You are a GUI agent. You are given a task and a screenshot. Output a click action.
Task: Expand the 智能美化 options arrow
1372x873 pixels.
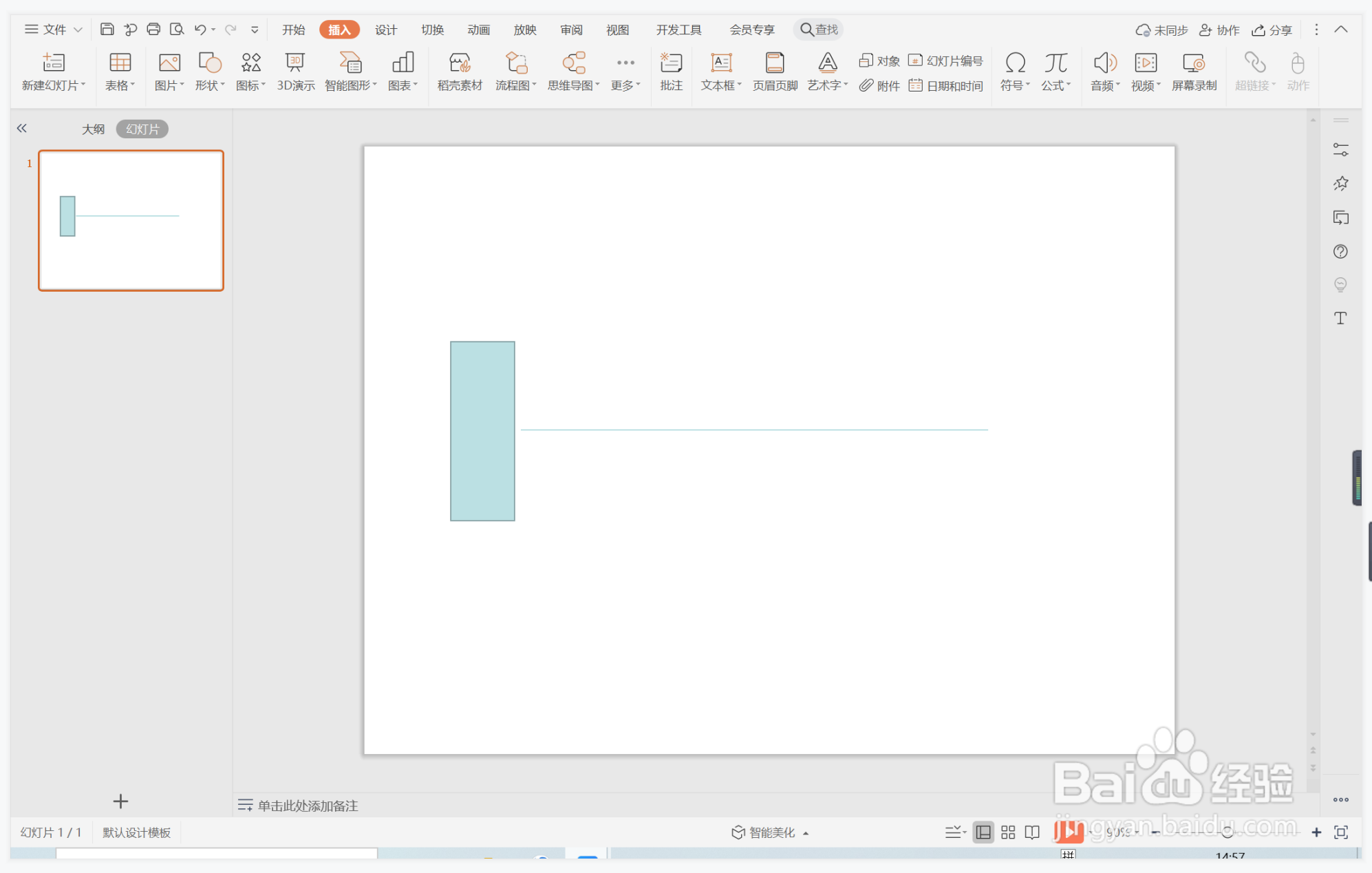click(x=806, y=833)
